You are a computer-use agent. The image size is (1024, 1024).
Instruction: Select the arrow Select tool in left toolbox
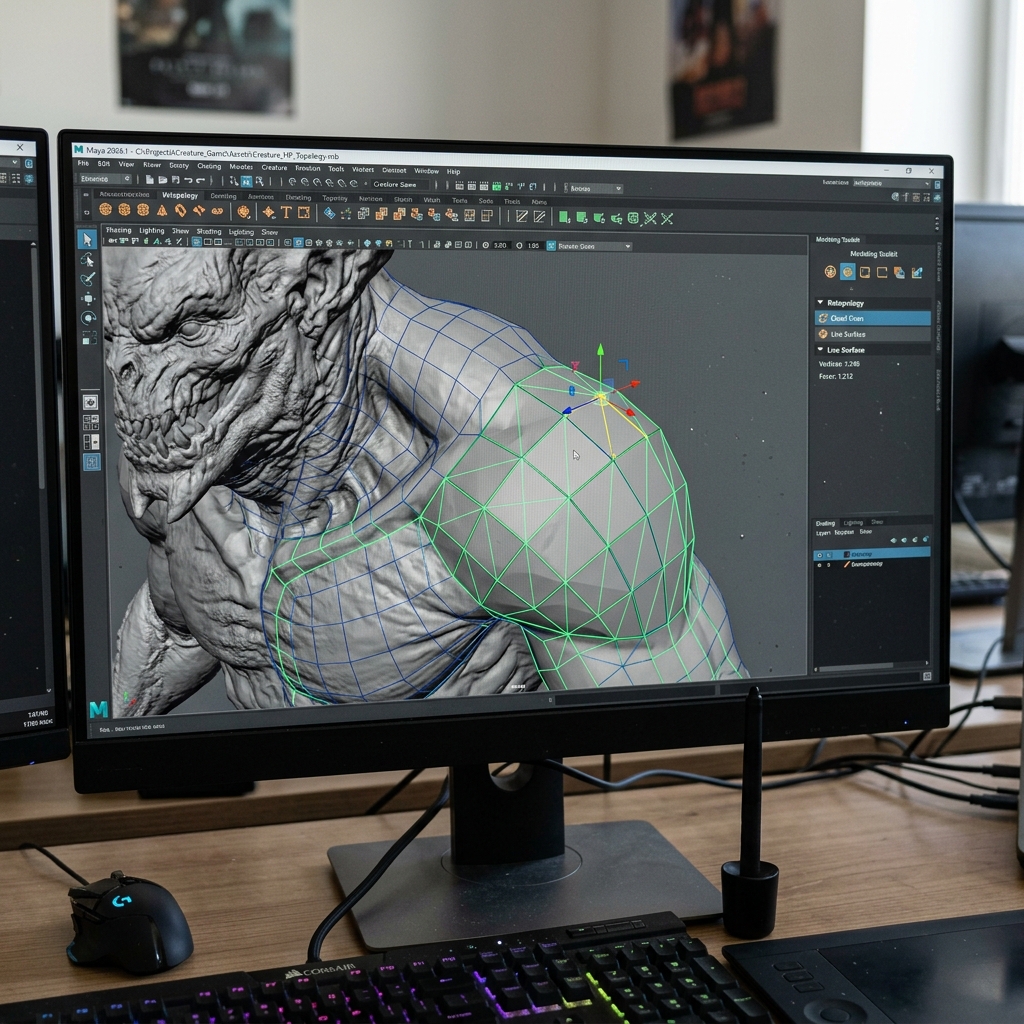click(88, 240)
